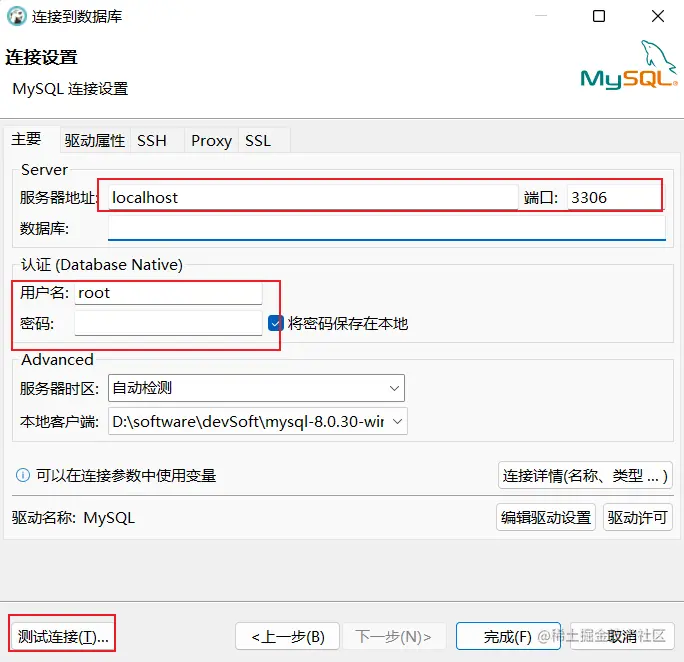Screen dimensions: 684x662
Task: Toggle the save password locally checkbox
Action: [x=275, y=324]
